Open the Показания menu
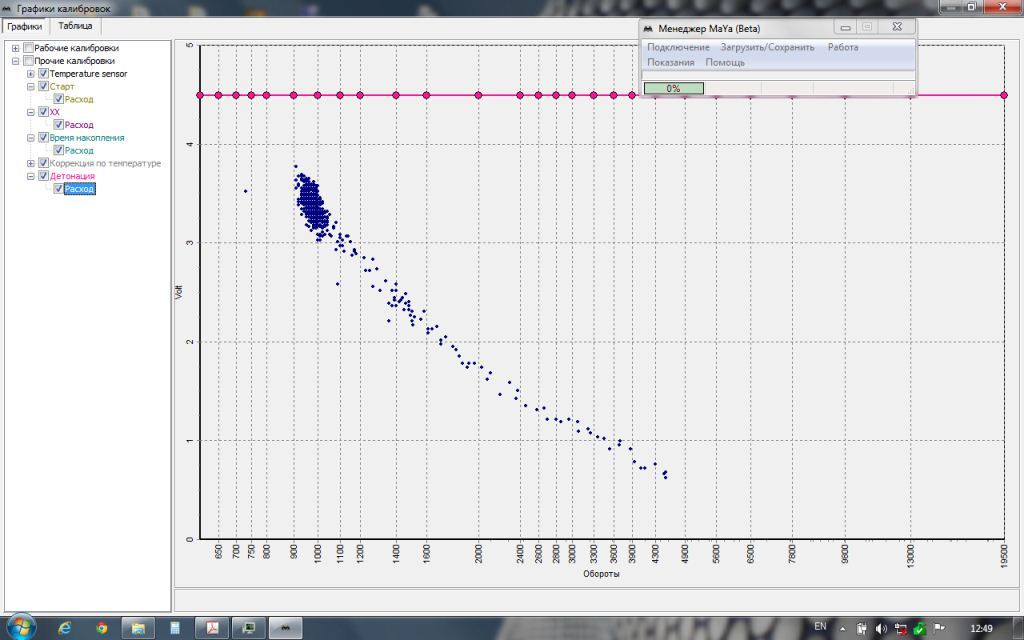1024x640 pixels. pos(671,62)
